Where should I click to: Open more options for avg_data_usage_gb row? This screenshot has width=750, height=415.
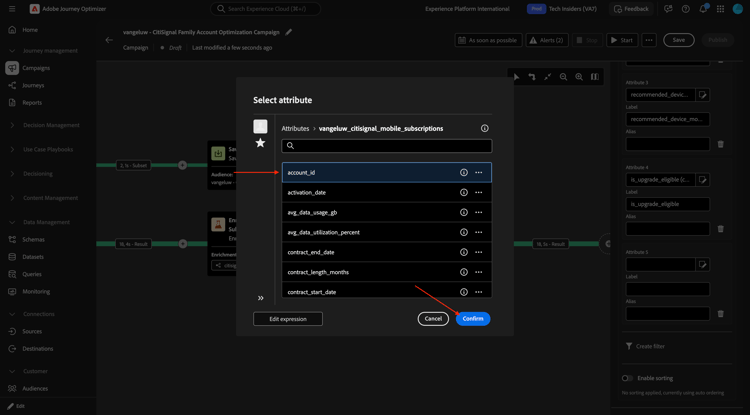point(478,212)
